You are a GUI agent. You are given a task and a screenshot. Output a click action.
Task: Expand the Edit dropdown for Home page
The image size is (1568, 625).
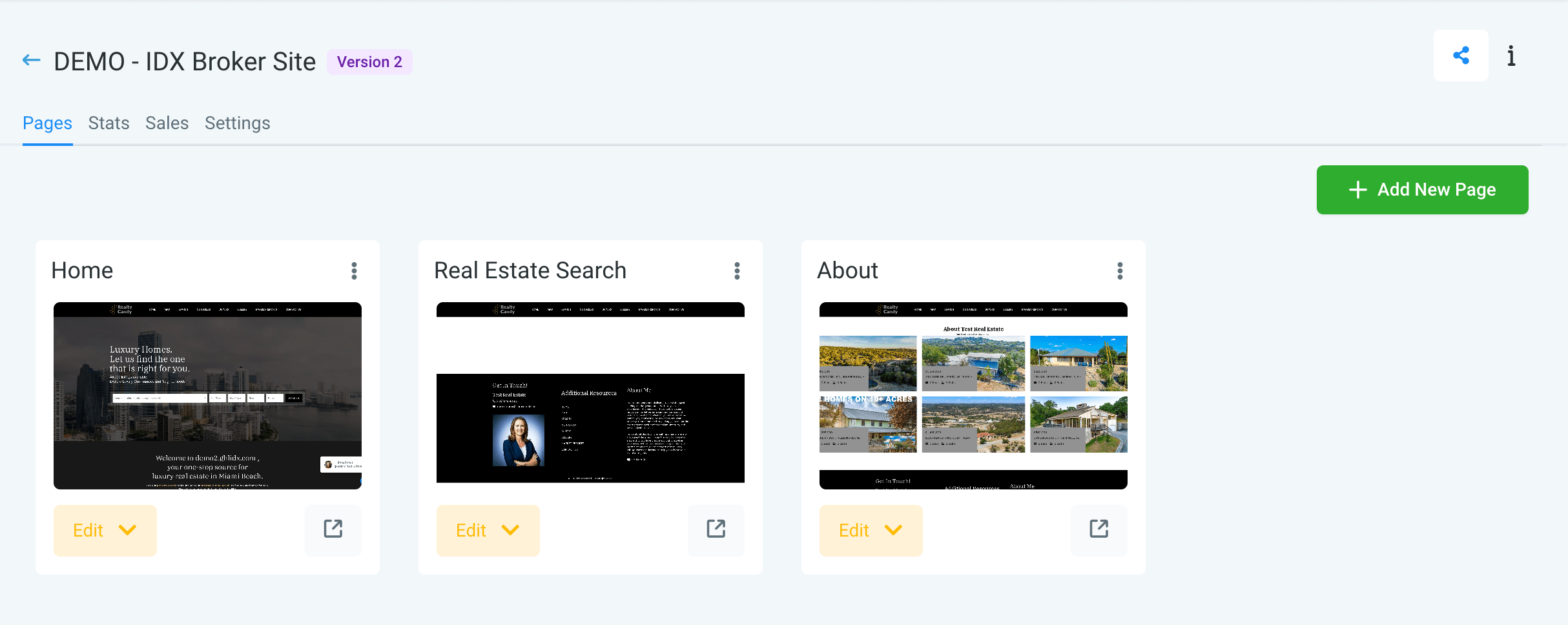(105, 530)
